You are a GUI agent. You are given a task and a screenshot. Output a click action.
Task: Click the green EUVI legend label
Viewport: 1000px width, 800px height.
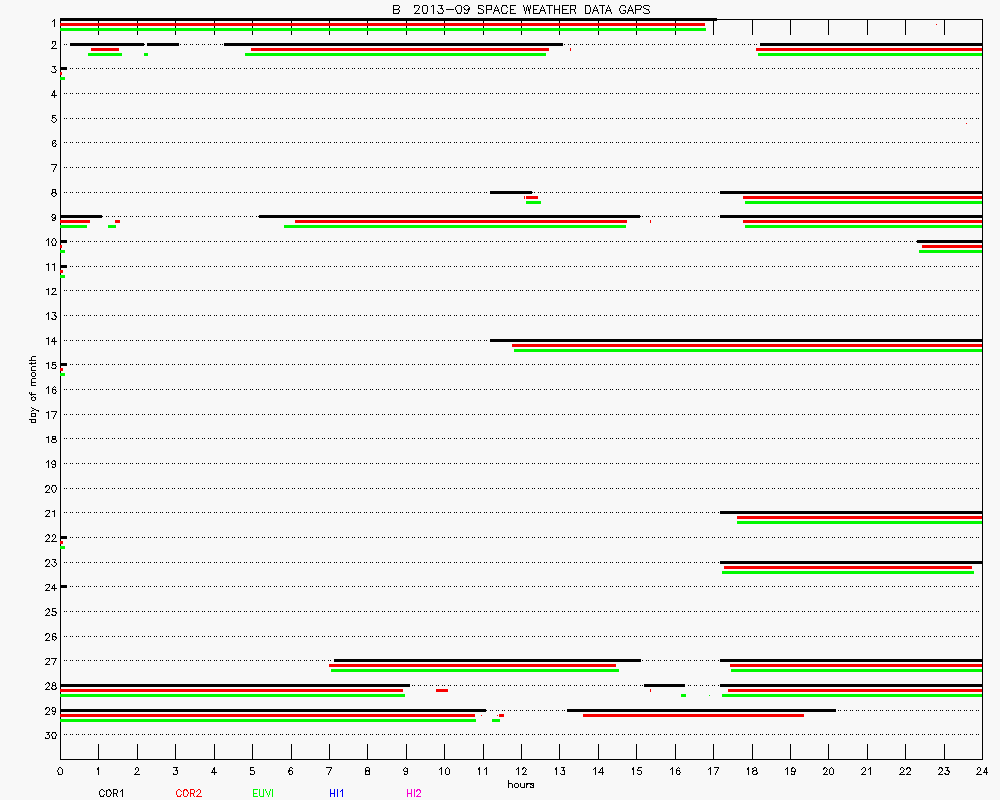[x=263, y=793]
